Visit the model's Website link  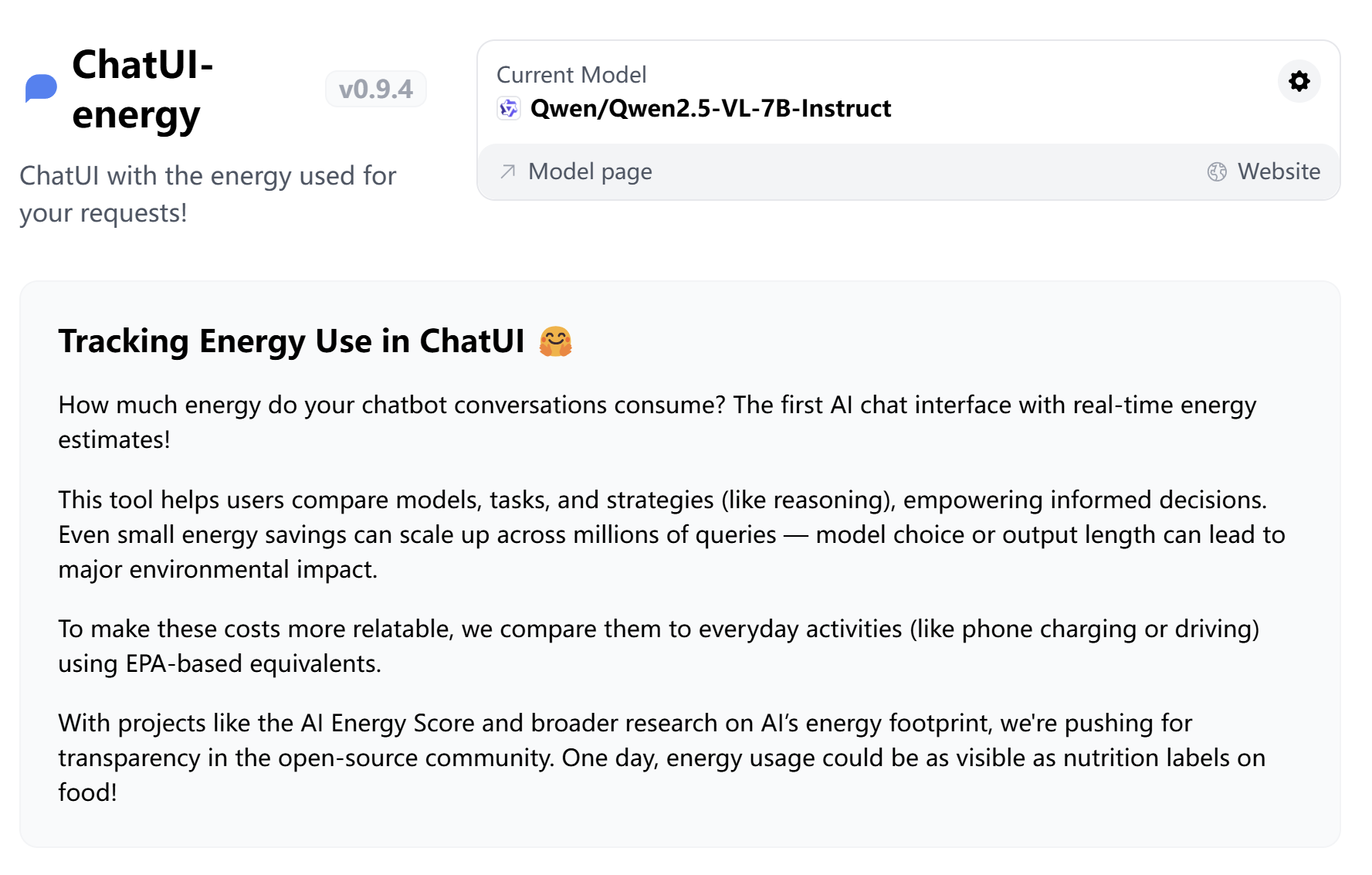[x=1278, y=171]
